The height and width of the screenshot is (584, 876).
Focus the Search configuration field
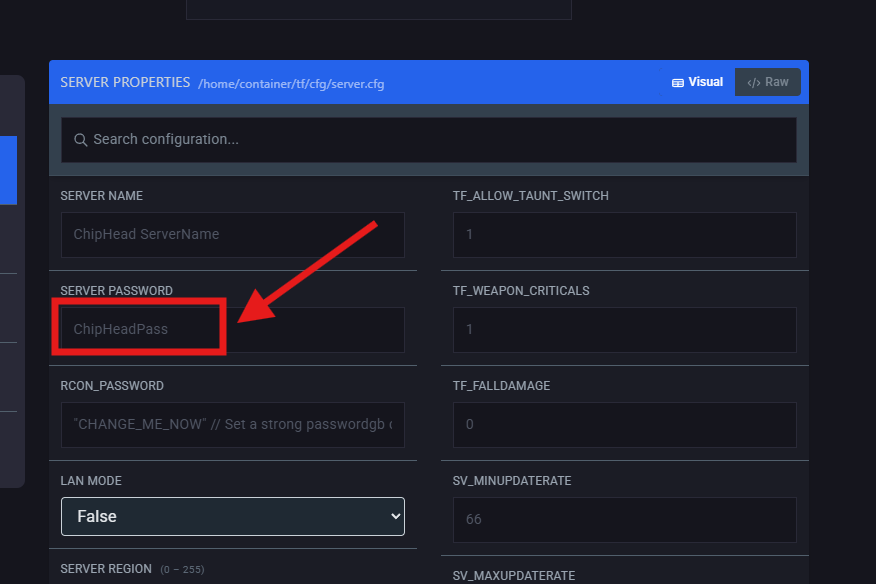429,140
